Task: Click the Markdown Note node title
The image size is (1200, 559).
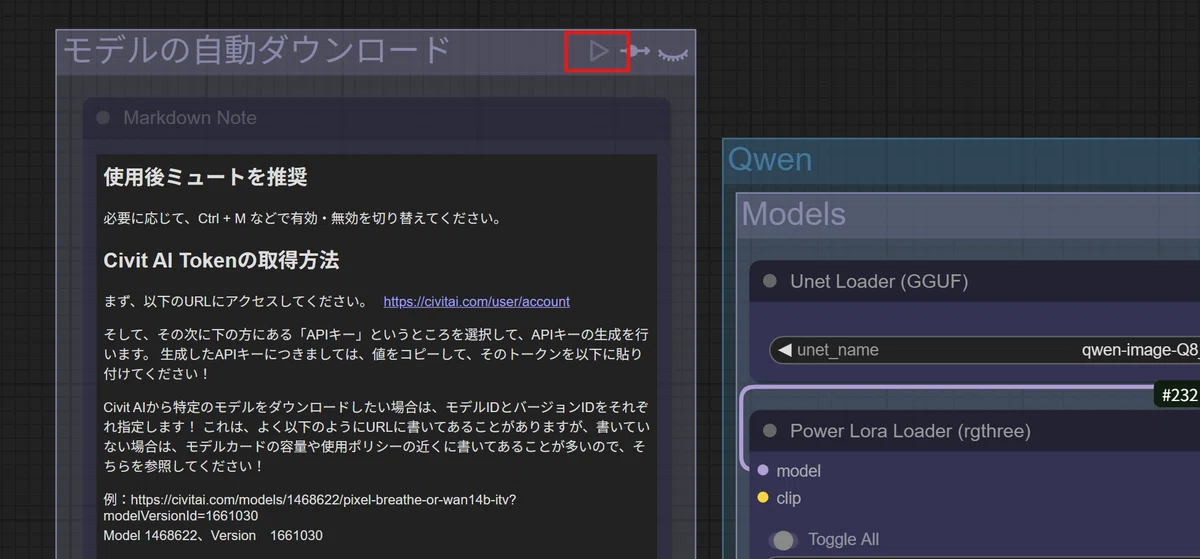Action: (190, 118)
